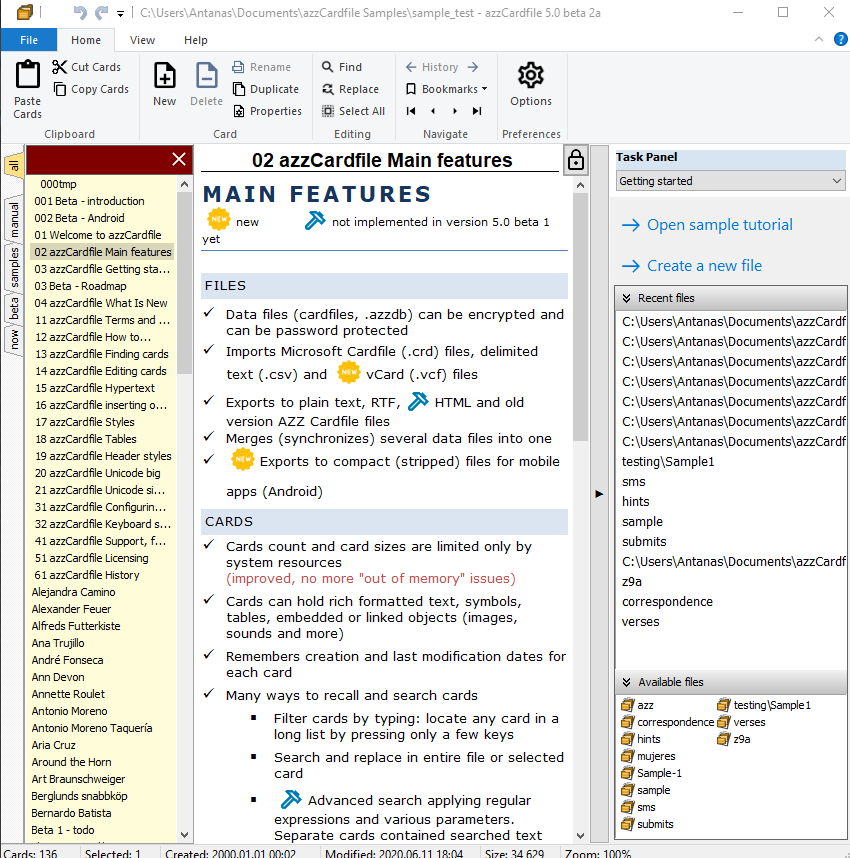Open recent file 'correspondence'

click(667, 602)
